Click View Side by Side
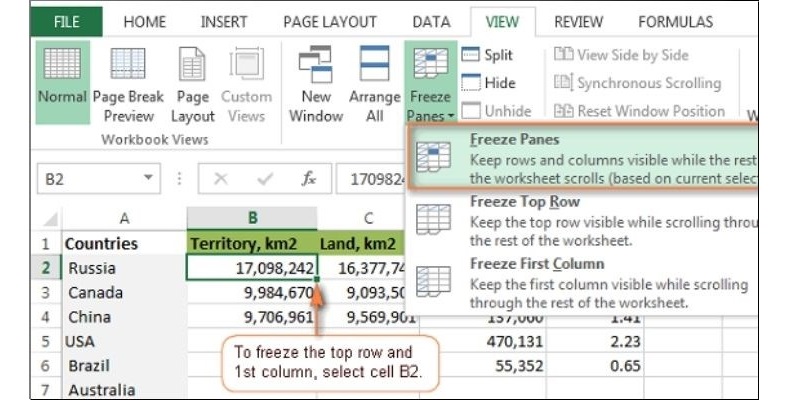 621,55
